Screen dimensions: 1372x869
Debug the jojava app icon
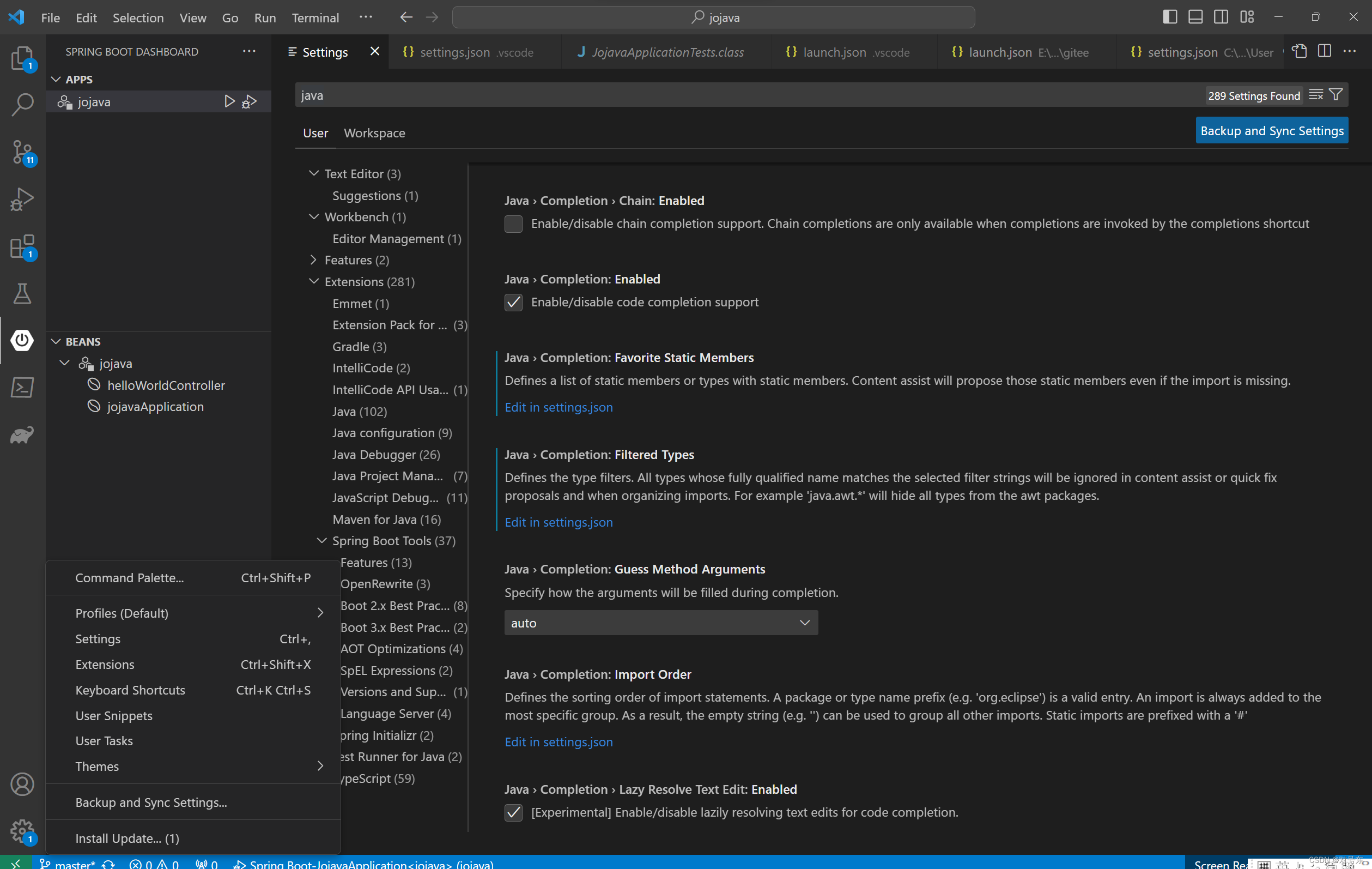(250, 101)
